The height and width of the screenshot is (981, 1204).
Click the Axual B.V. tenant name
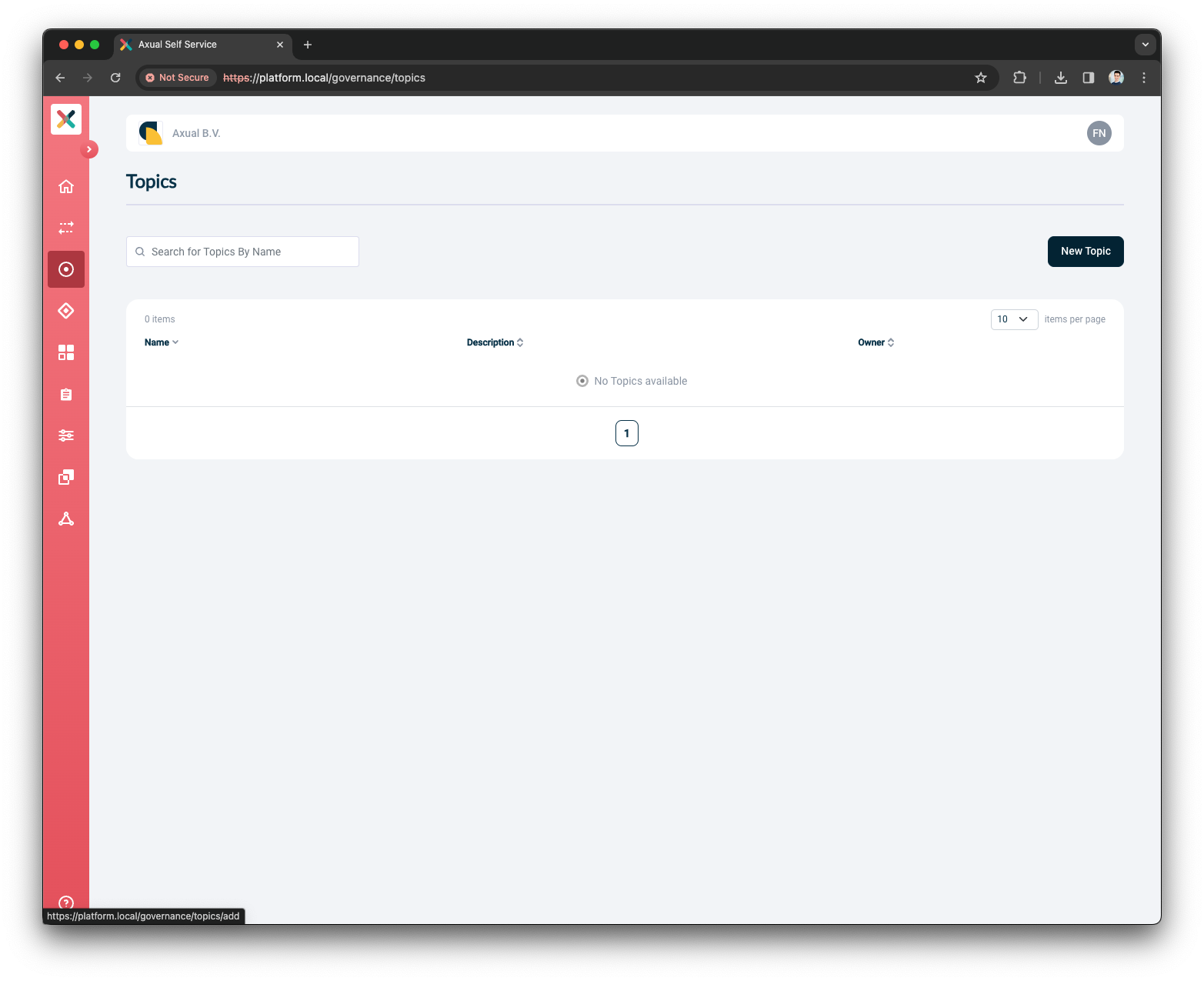[x=196, y=133]
